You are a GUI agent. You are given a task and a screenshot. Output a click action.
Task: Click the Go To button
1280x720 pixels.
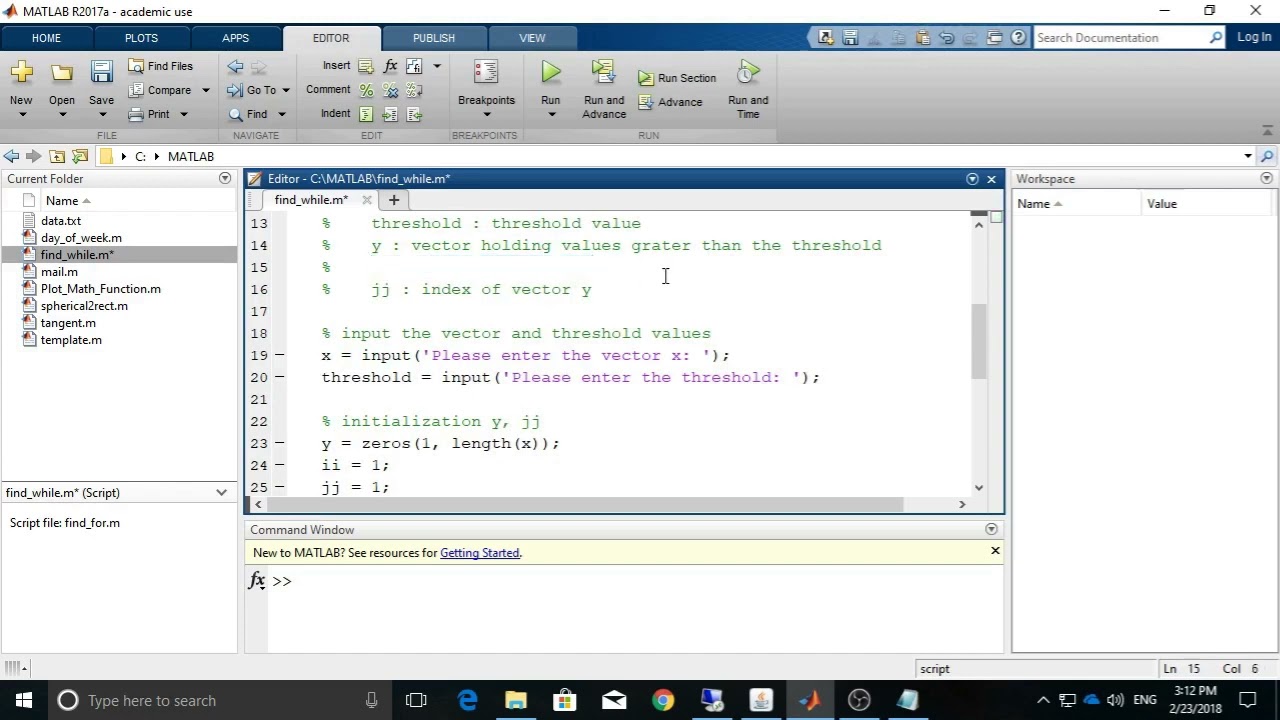pos(251,90)
